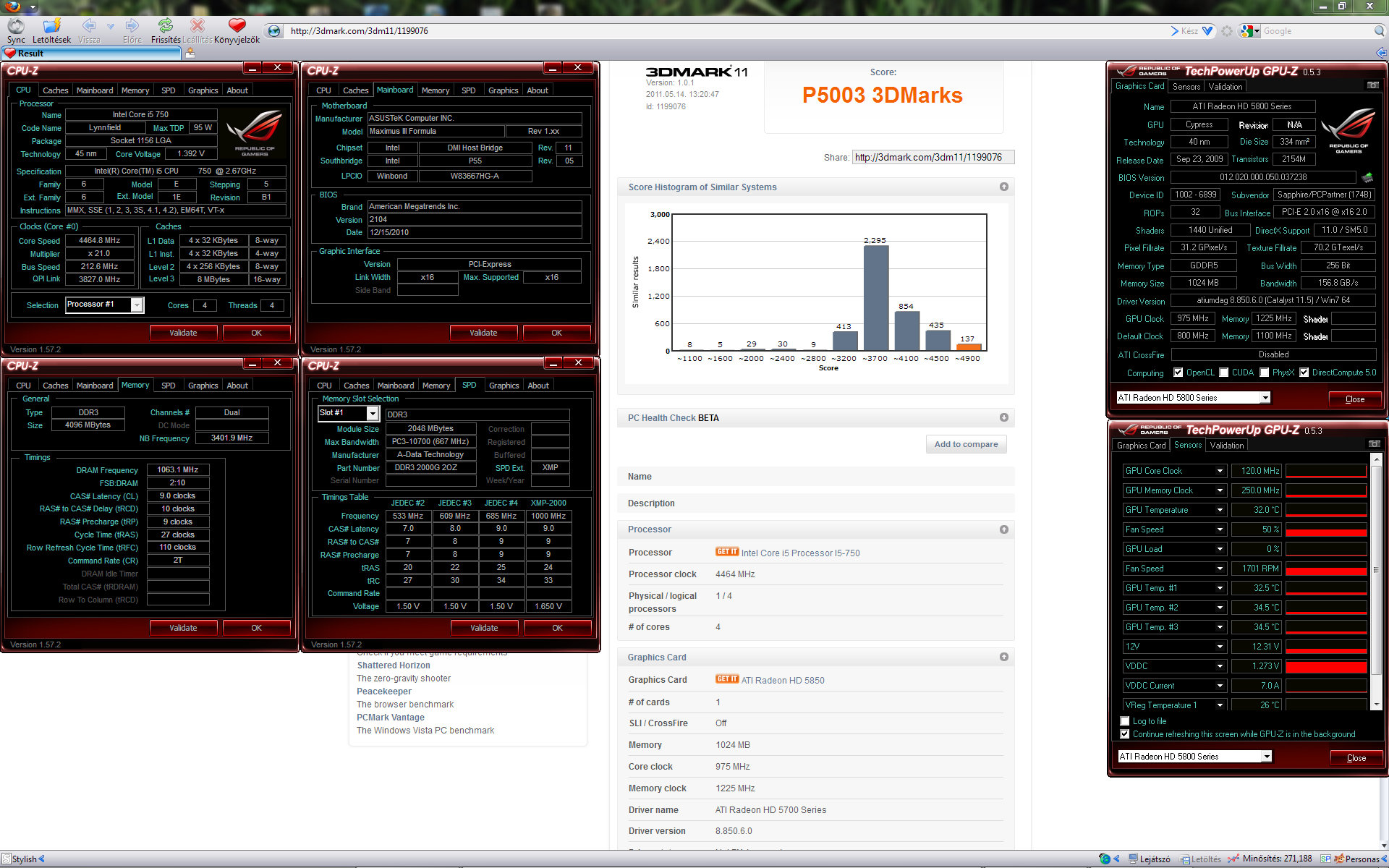Click the Add to compare button
This screenshot has width=1389, height=868.
pyautogui.click(x=966, y=444)
